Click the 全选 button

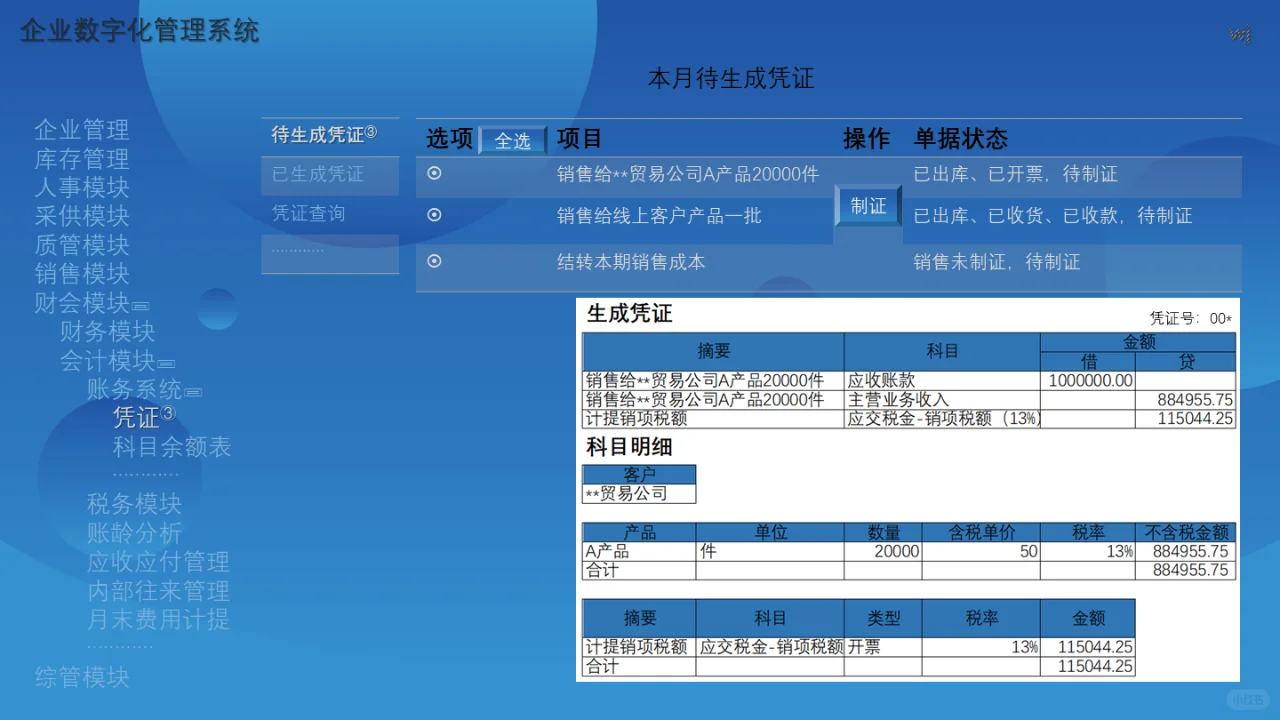(513, 141)
